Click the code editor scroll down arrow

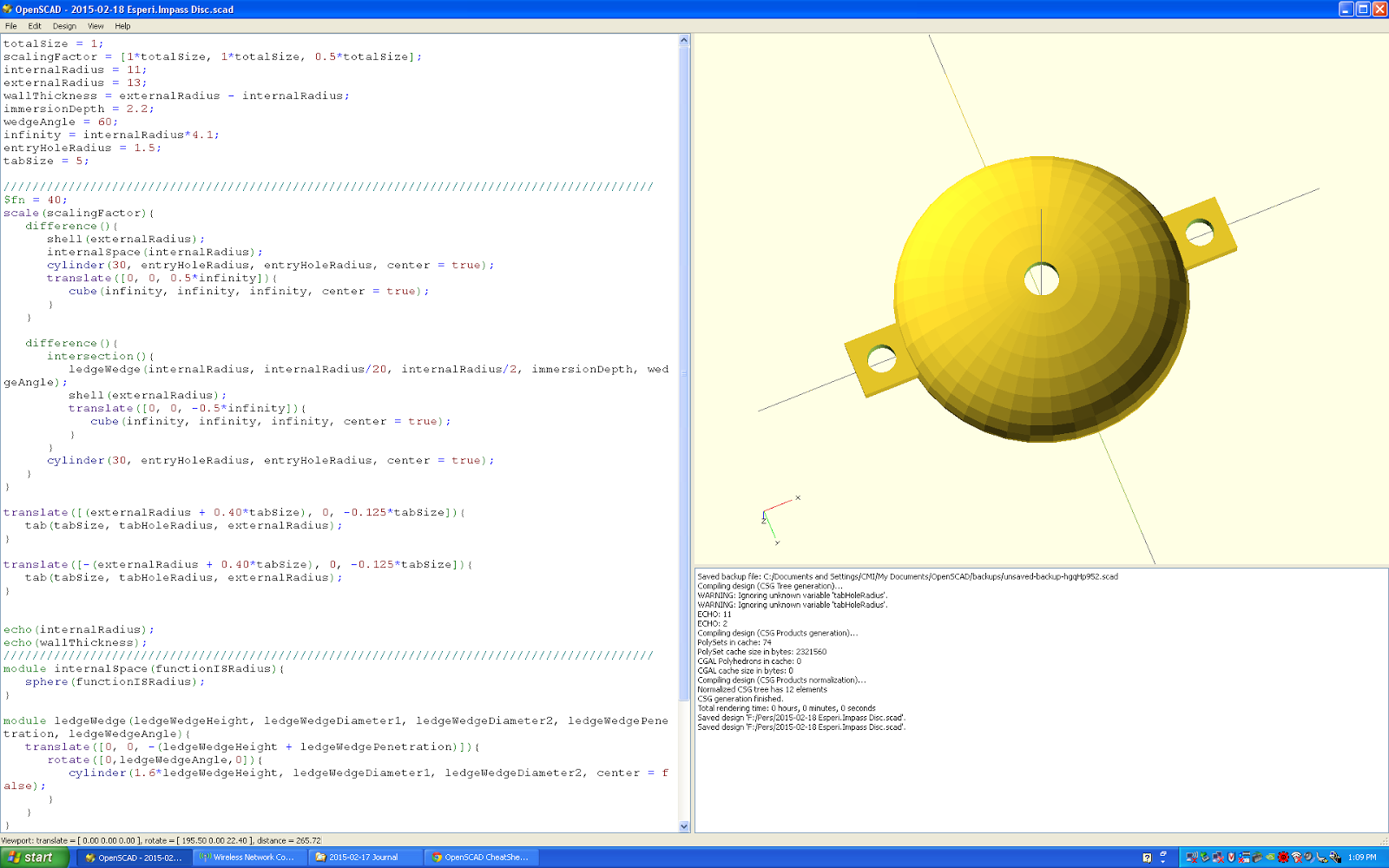click(x=684, y=826)
